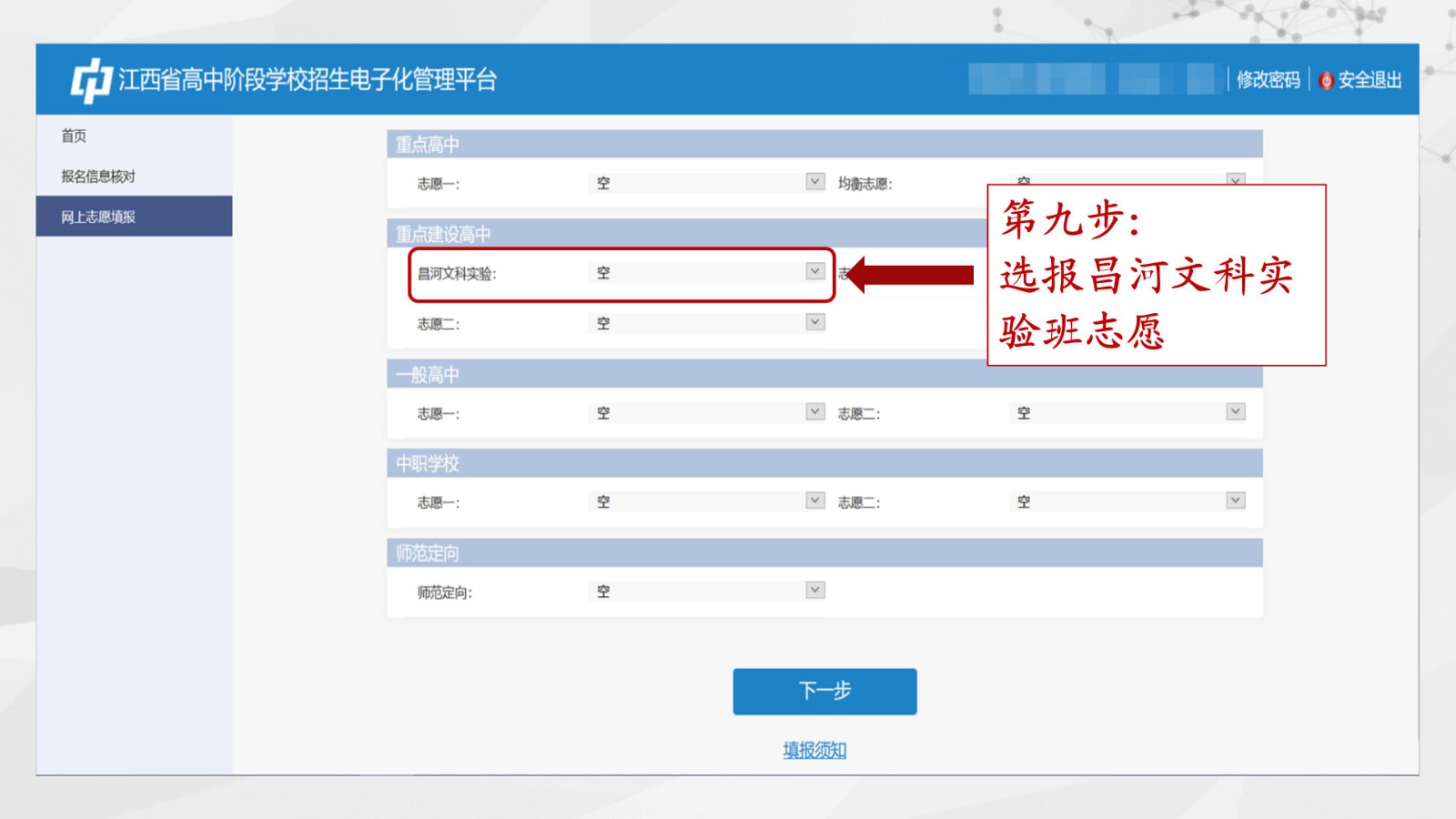The image size is (1456, 819).
Task: Click the red safe-exit power icon
Action: pyautogui.click(x=1326, y=81)
